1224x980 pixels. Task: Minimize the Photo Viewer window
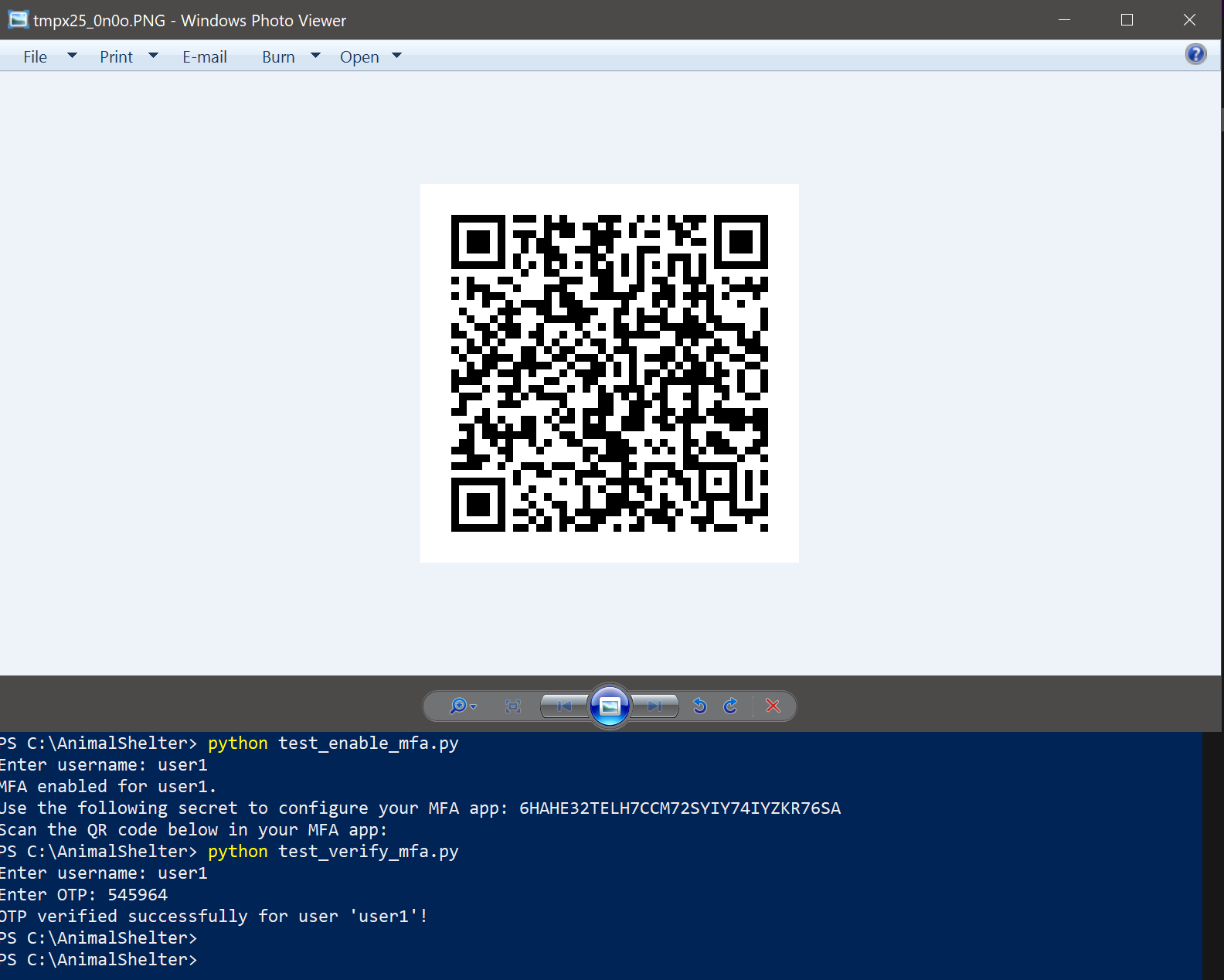1065,20
